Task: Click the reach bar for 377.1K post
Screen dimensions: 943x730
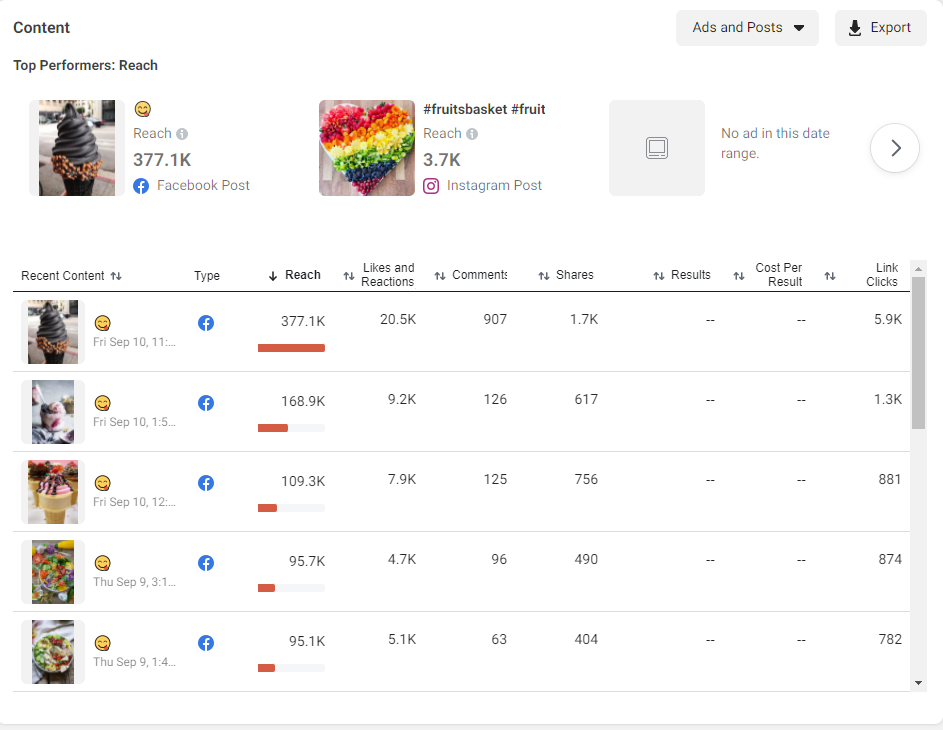Action: pos(291,348)
